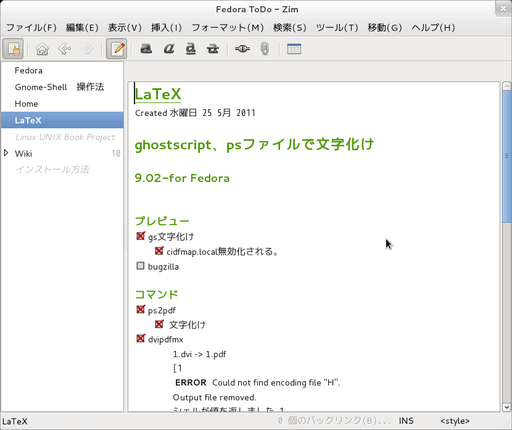Click INS indicator in status bar
The height and width of the screenshot is (430, 512).
point(406,421)
